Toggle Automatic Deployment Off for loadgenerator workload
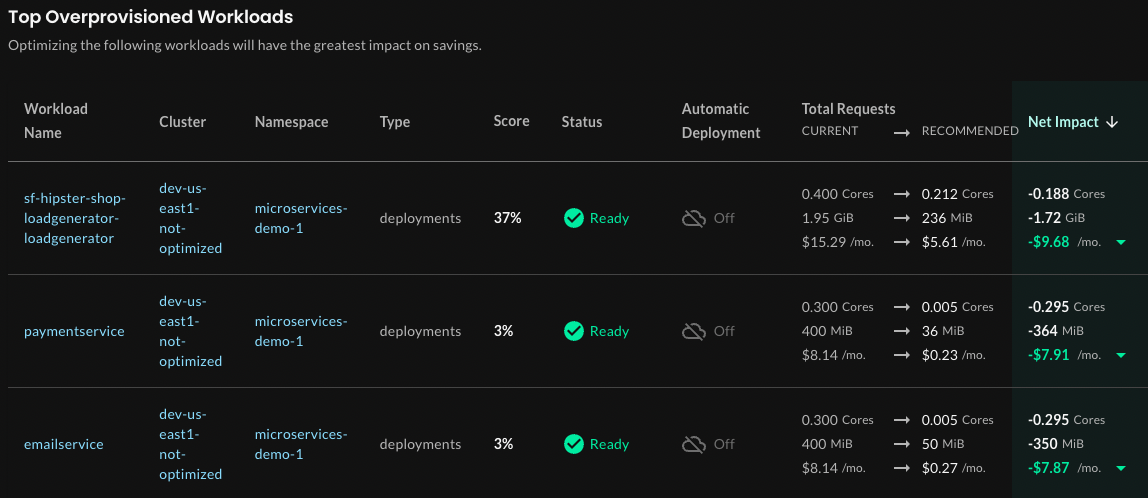Screen dimensions: 1148x498 click(x=723, y=218)
